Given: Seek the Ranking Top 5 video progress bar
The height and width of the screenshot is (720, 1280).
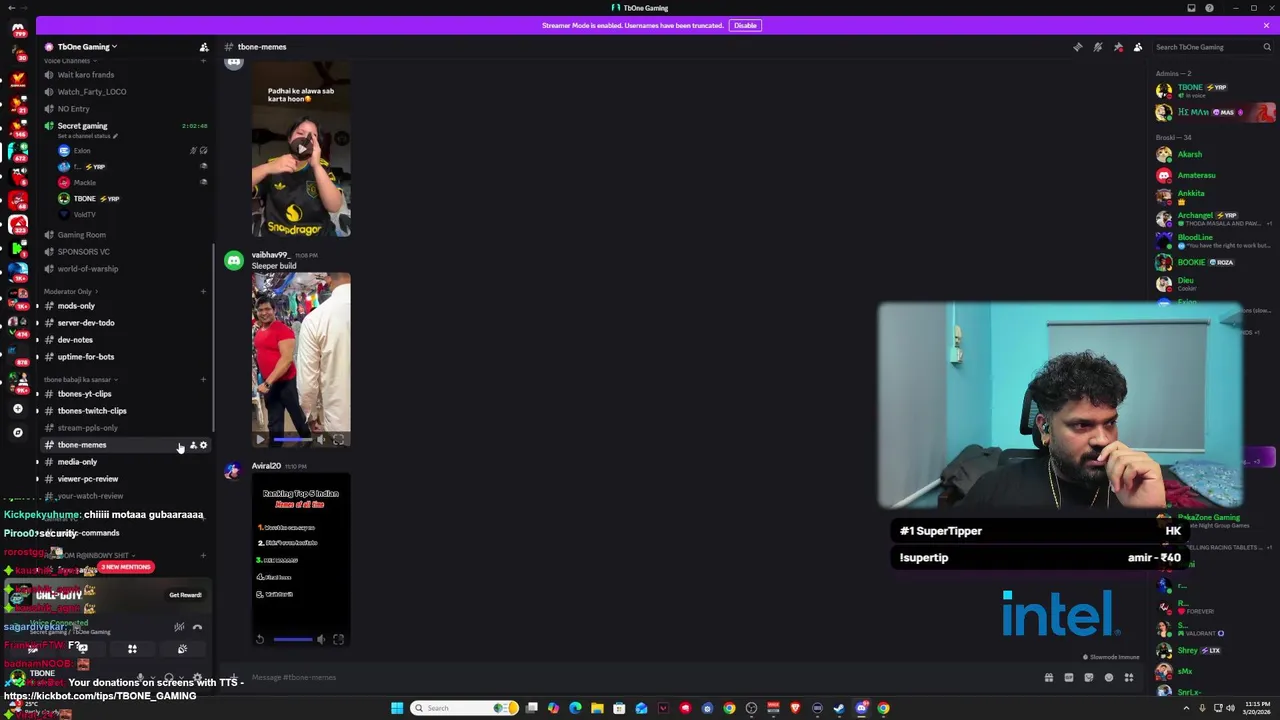Looking at the screenshot, I should 292,639.
